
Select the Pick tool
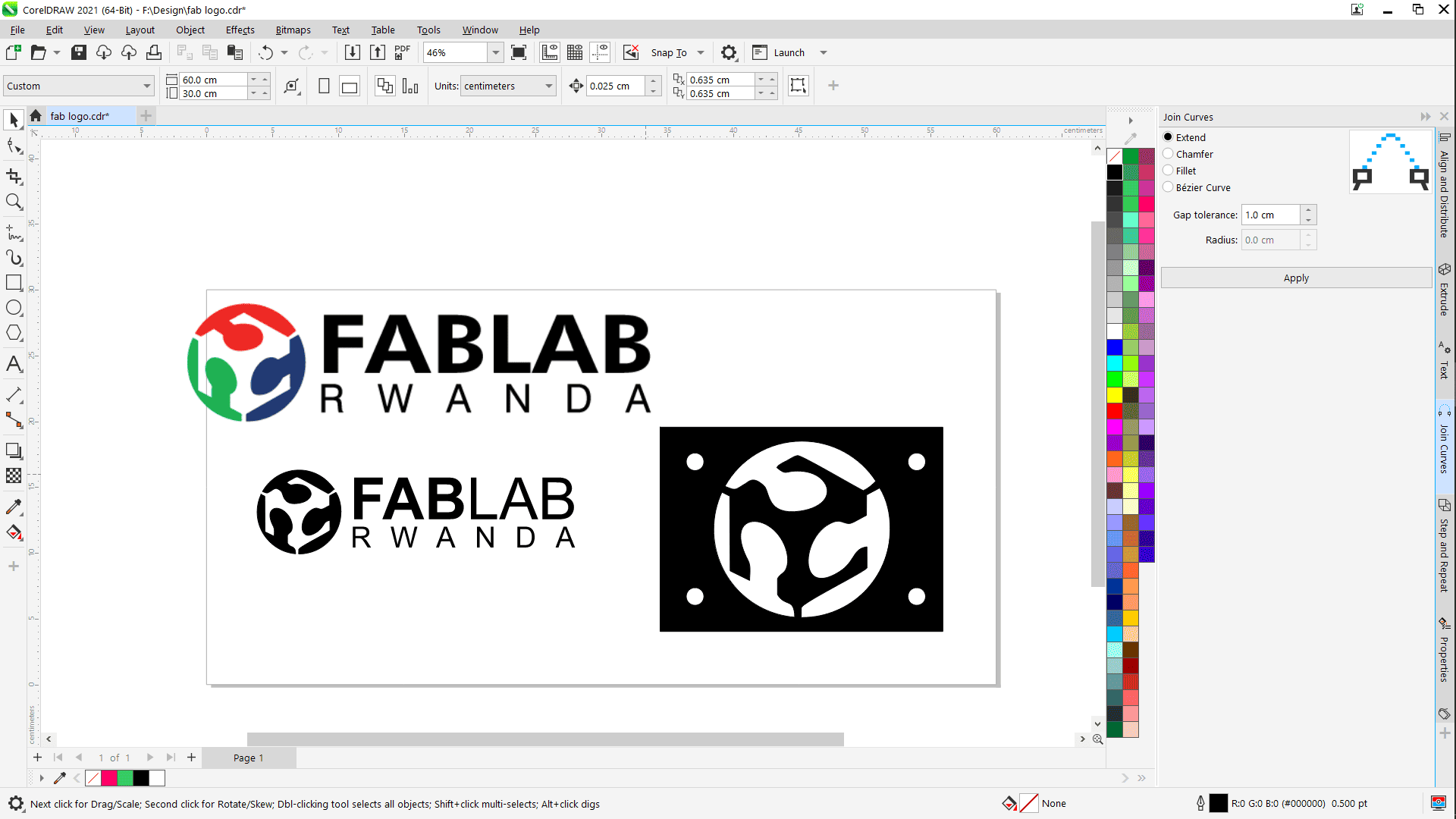click(14, 121)
